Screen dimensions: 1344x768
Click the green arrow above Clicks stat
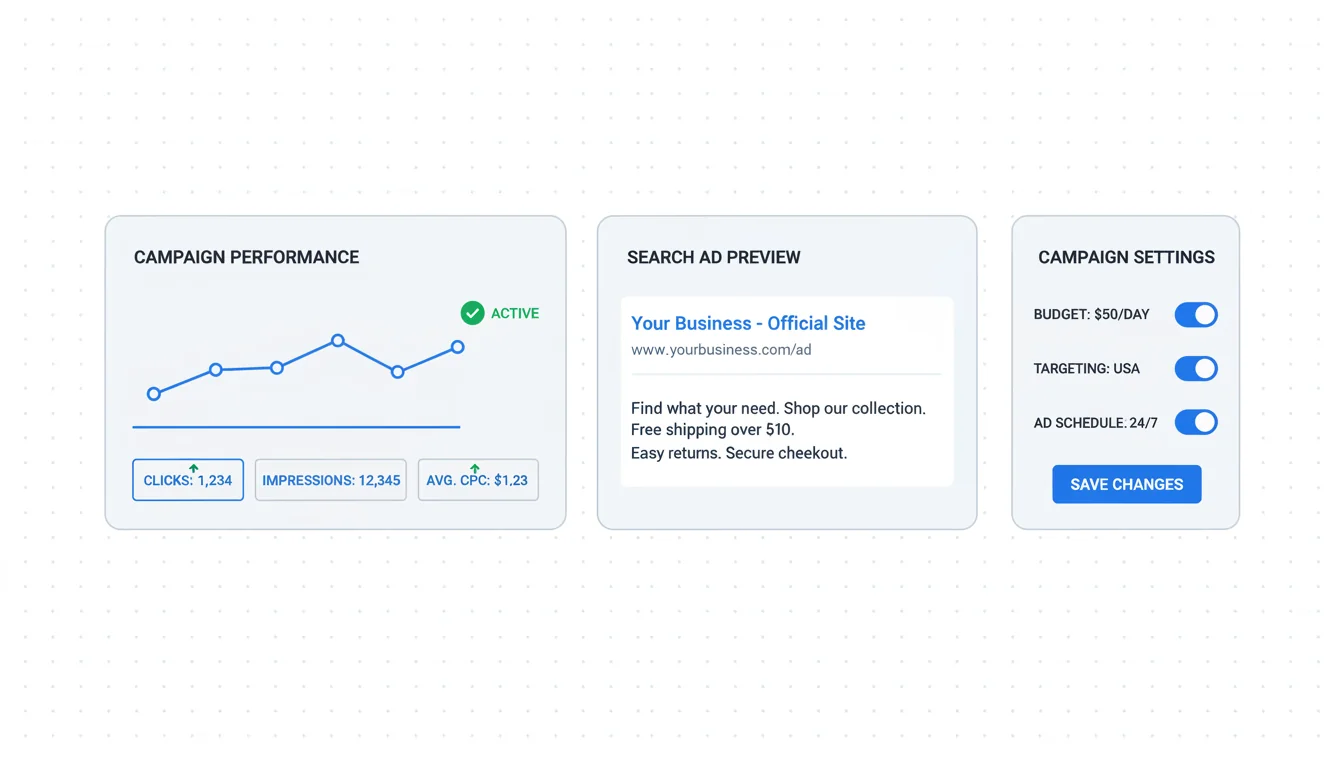tap(194, 467)
